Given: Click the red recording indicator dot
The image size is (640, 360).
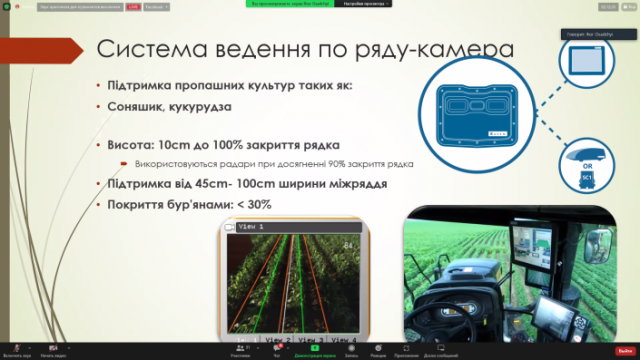Looking at the screenshot, I should click(17, 7).
